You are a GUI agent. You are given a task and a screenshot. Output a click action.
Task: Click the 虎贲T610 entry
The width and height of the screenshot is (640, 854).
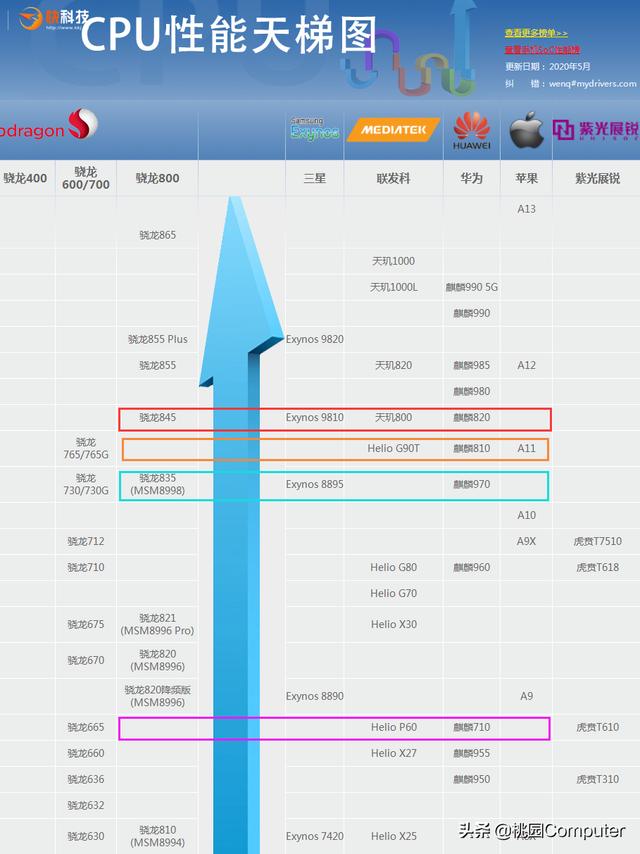[598, 727]
